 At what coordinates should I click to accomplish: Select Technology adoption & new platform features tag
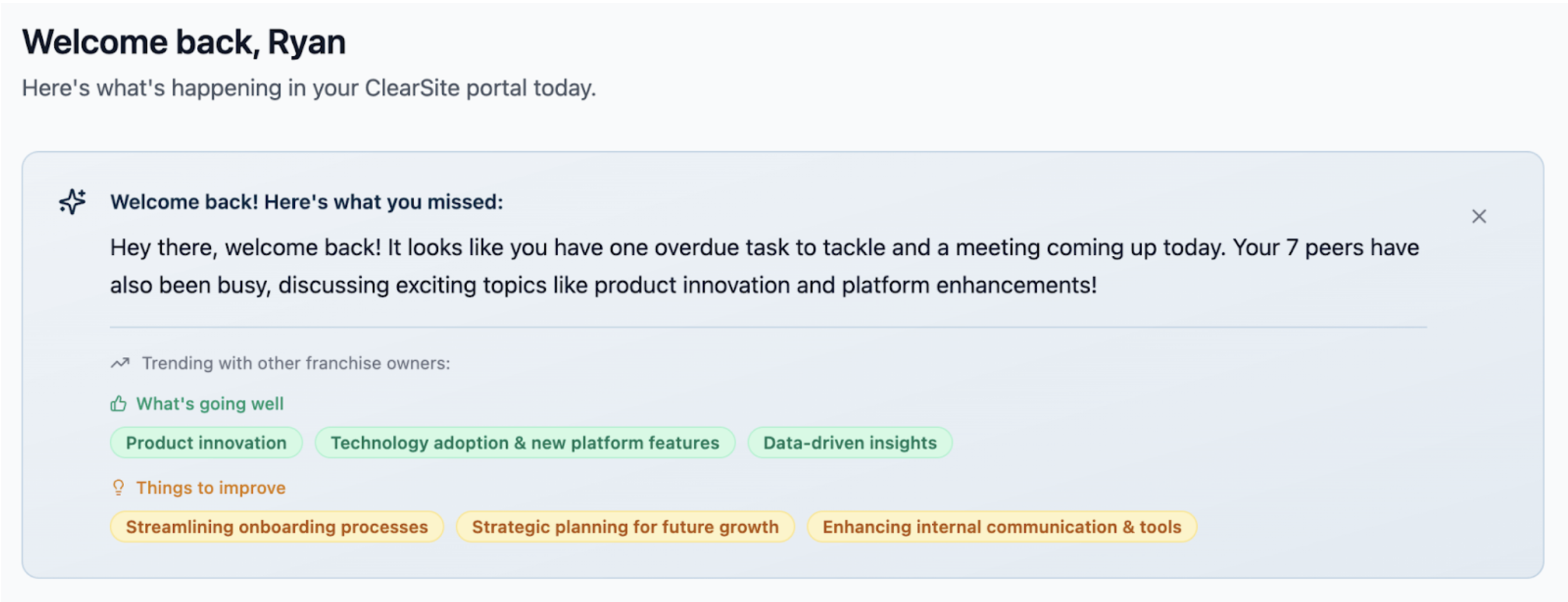pyautogui.click(x=524, y=443)
